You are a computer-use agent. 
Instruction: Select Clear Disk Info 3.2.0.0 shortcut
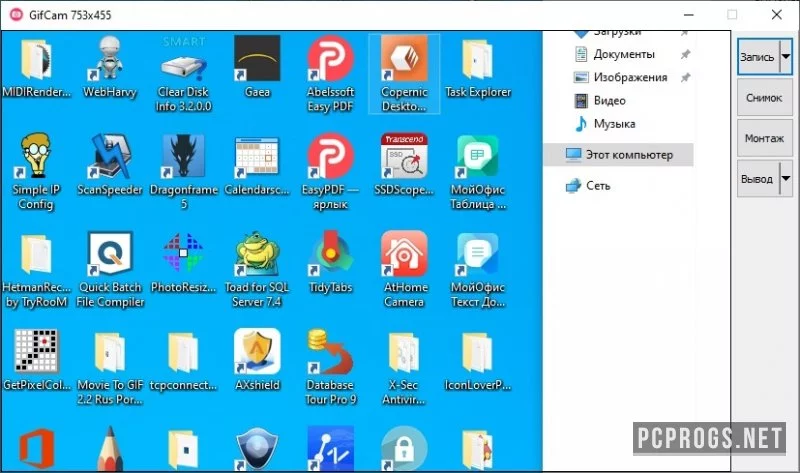pyautogui.click(x=183, y=74)
